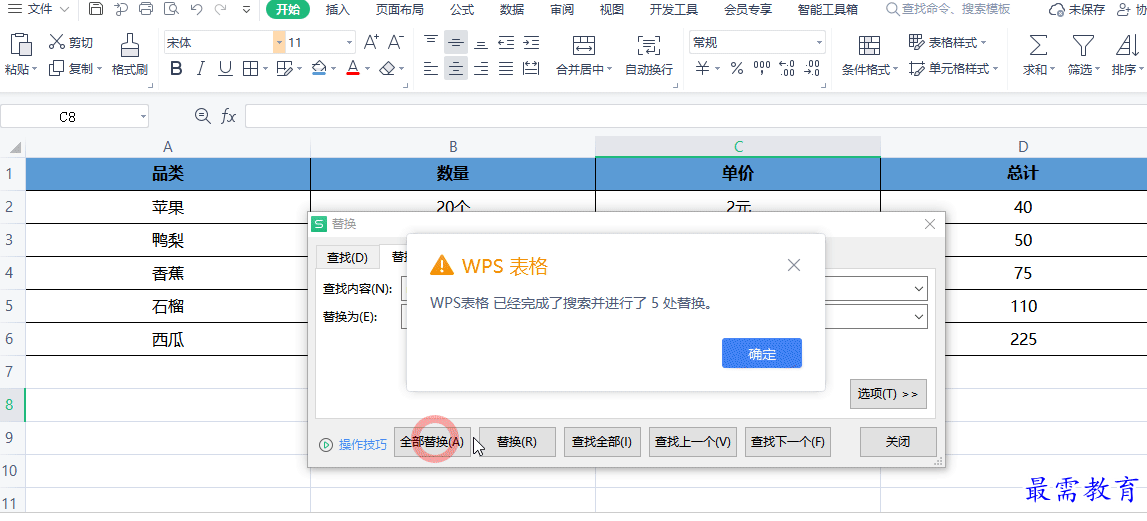Expand the Replace with (替换为) dropdown arrow
1147x521 pixels.
(x=920, y=317)
